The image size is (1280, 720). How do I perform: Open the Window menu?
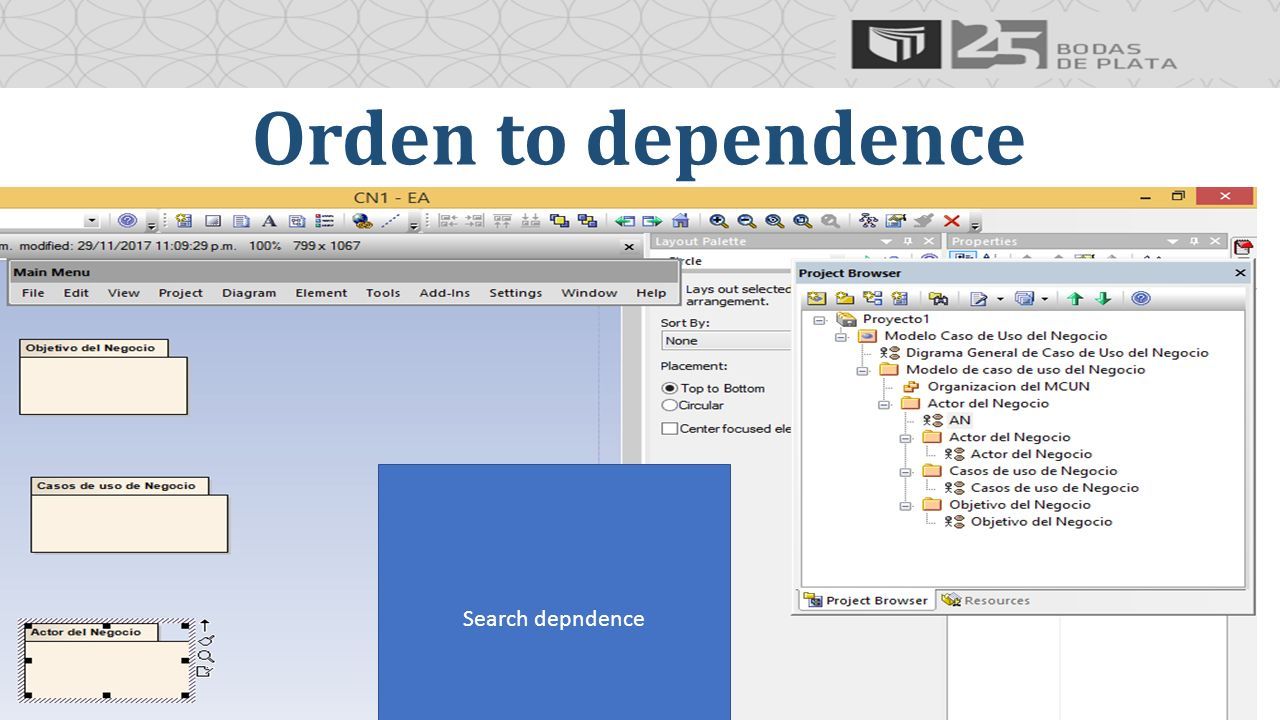[x=589, y=293]
